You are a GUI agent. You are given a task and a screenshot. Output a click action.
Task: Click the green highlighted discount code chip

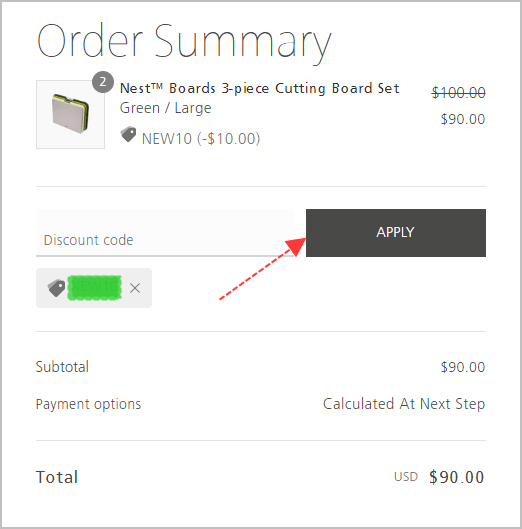(94, 288)
